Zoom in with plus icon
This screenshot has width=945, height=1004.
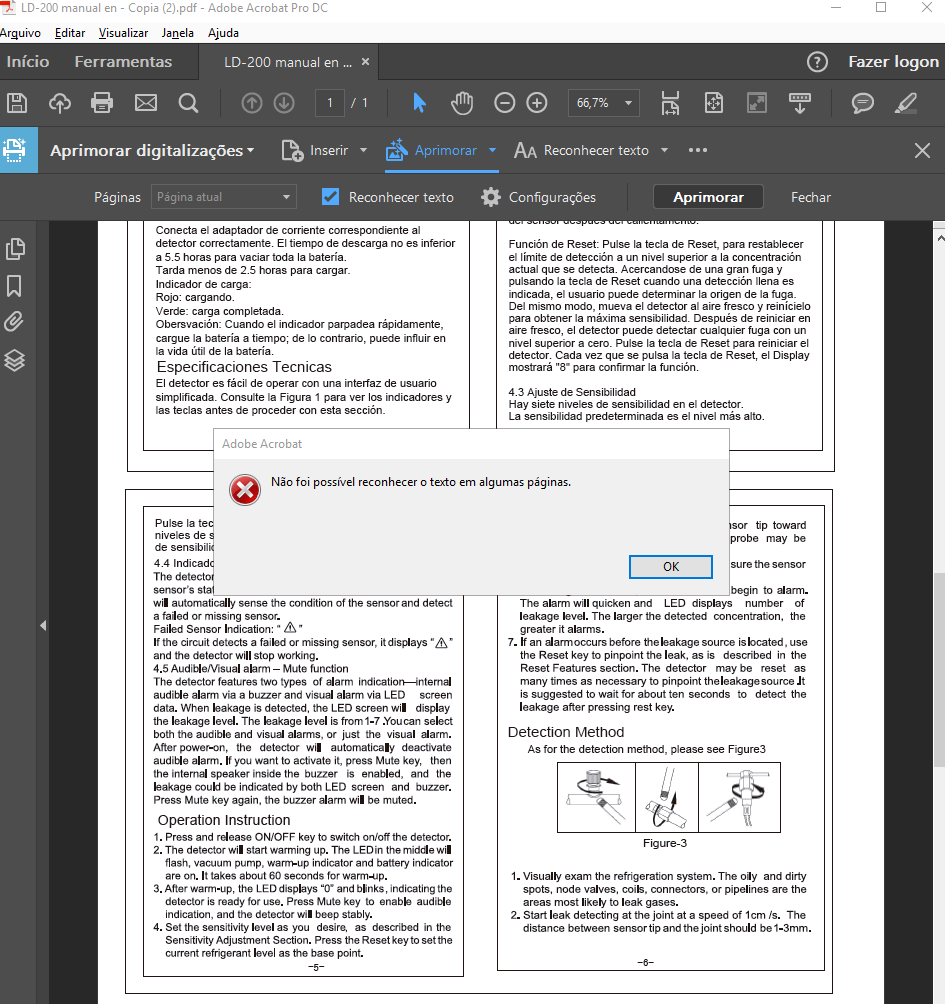pos(537,103)
